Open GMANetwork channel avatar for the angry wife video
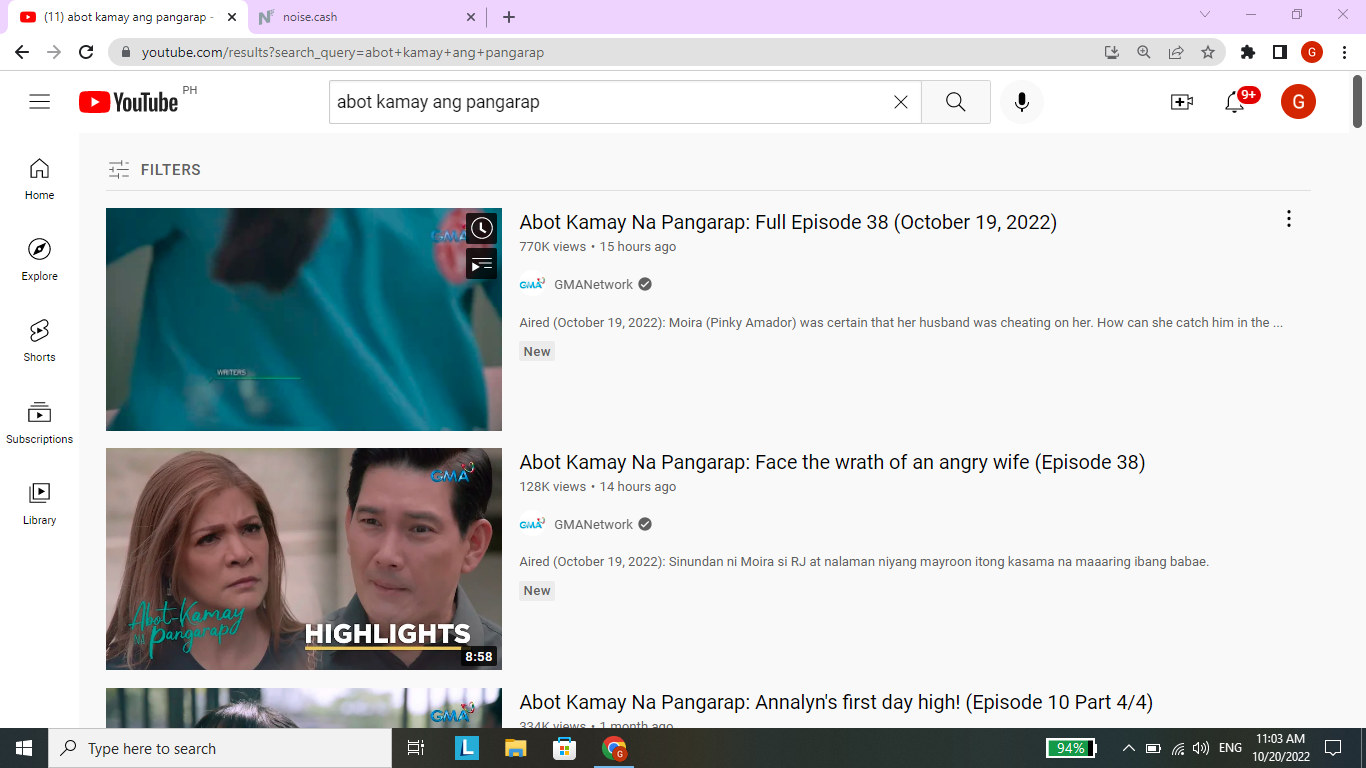This screenshot has width=1366, height=768. [532, 525]
